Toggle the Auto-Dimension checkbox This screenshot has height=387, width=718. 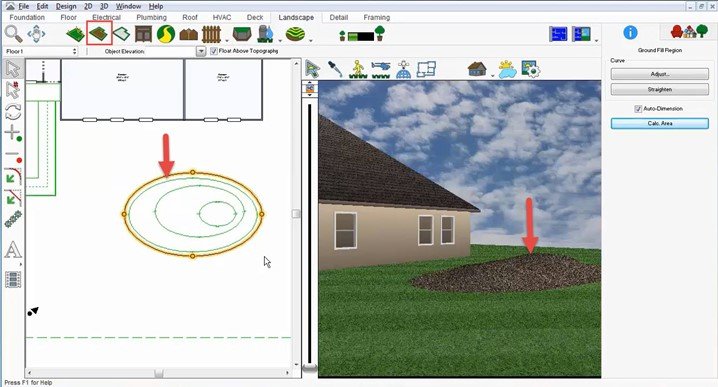pos(638,109)
